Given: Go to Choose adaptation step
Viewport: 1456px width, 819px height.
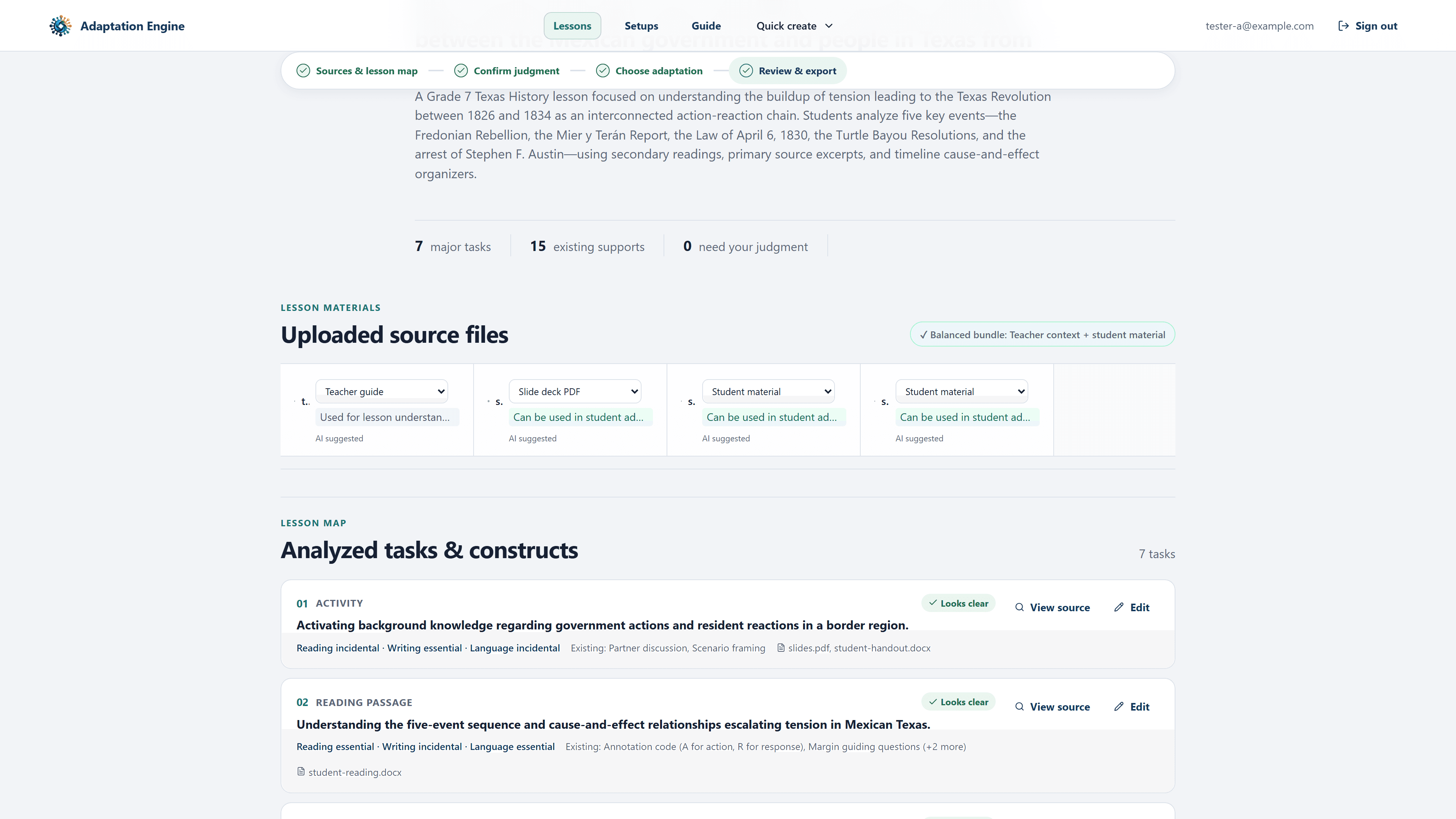Looking at the screenshot, I should 649,71.
